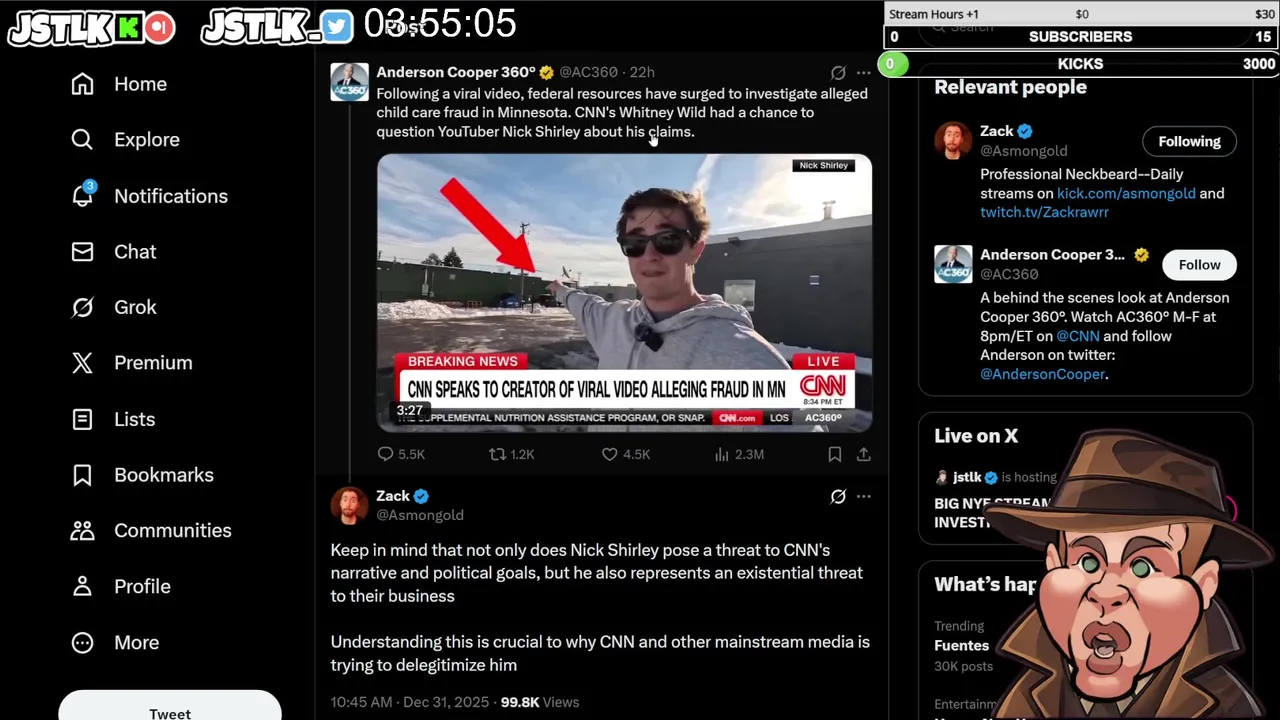1280x720 pixels.
Task: Open Zack's avatar in Relevant people
Action: [x=953, y=140]
